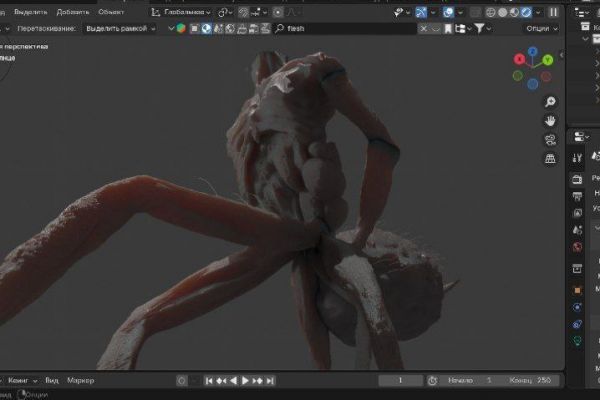This screenshot has width=600, height=400.
Task: Switch perspective/orthographic with the grid icon
Action: 550,158
